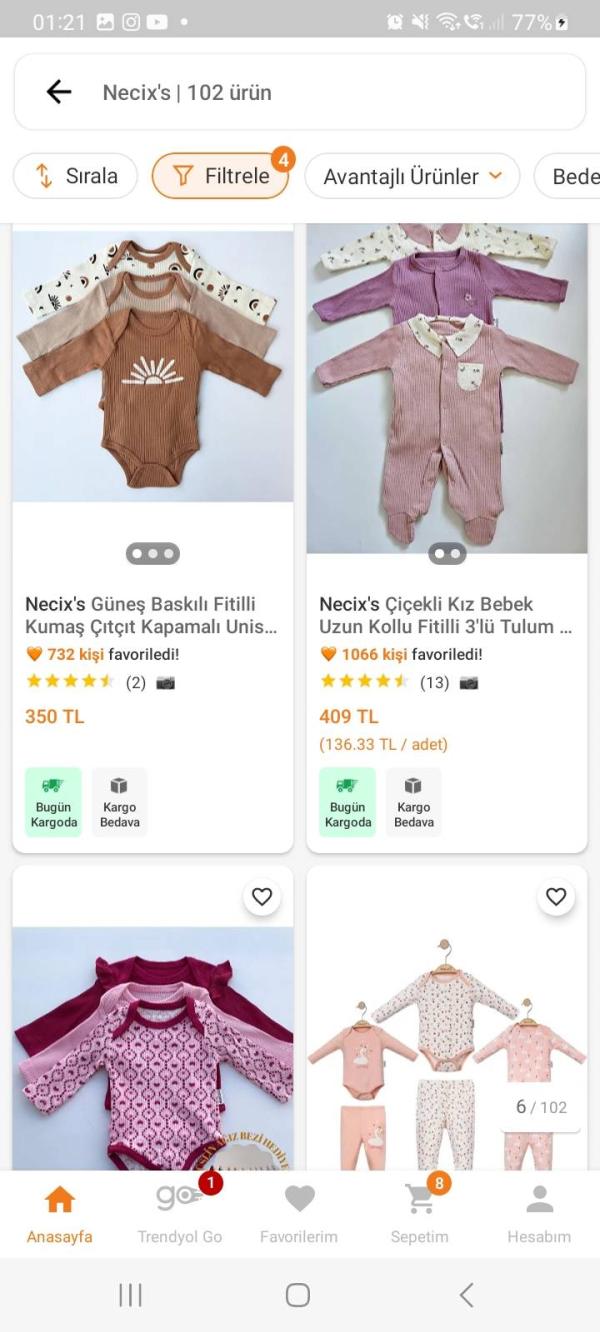This screenshot has height=1332, width=600.
Task: Open Sırala sort options
Action: click(75, 176)
